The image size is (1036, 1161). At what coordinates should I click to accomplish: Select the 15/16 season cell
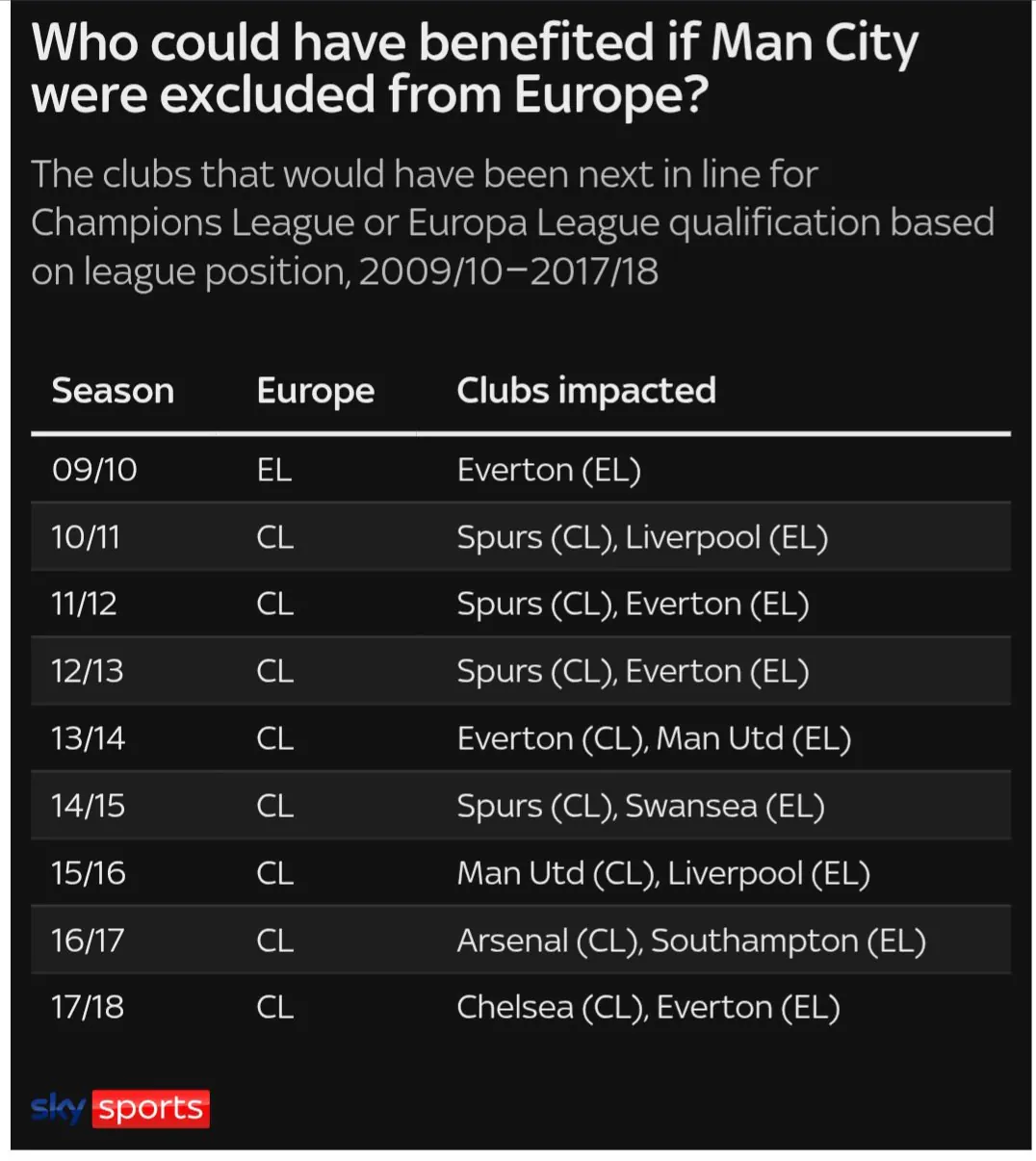(88, 874)
